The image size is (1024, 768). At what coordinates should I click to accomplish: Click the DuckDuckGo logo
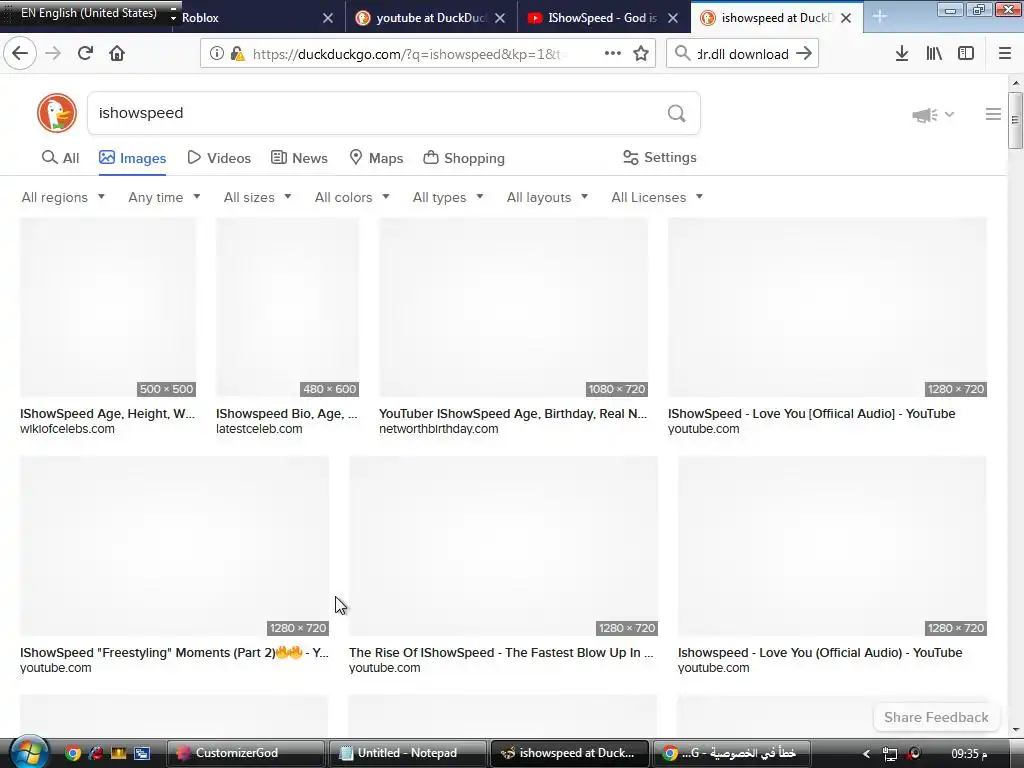tap(57, 113)
